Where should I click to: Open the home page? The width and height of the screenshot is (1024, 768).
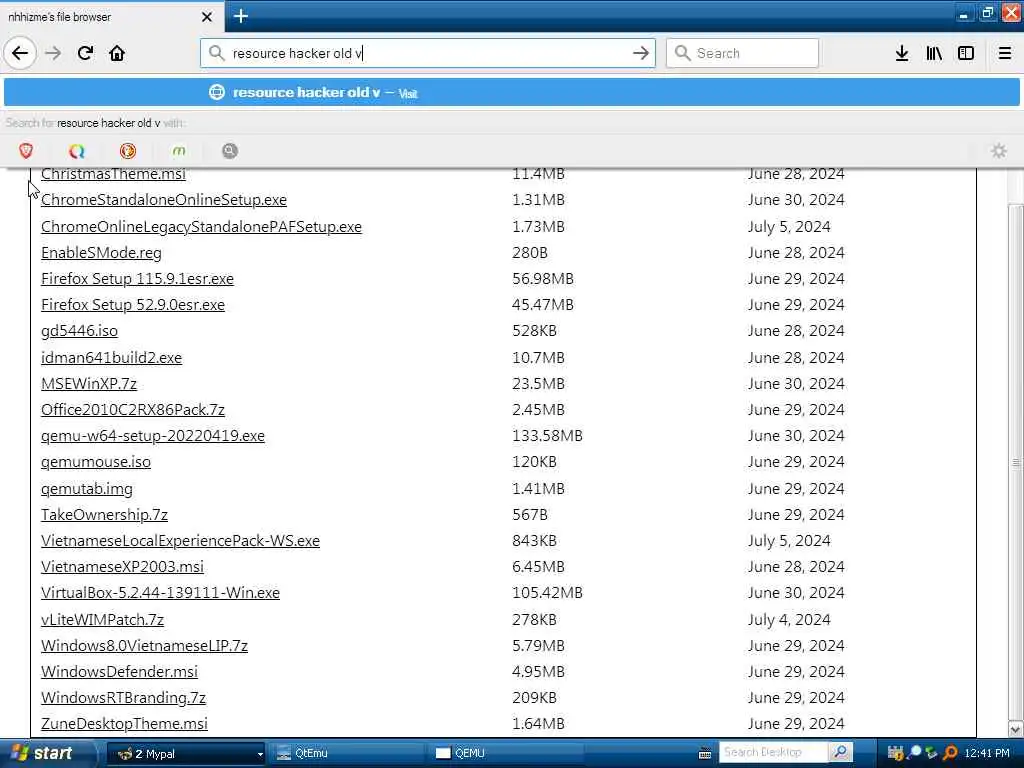pos(117,53)
